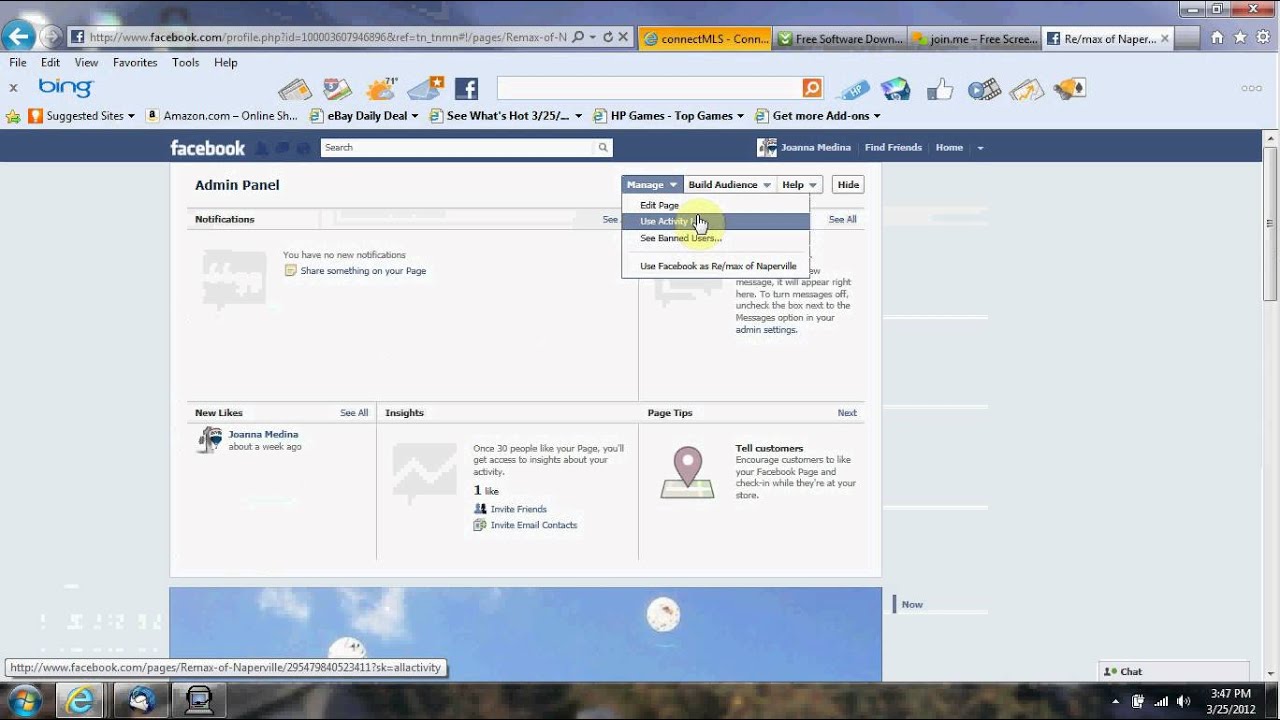Click in the Facebook search field
Screen dimensions: 1280x720
[458, 147]
